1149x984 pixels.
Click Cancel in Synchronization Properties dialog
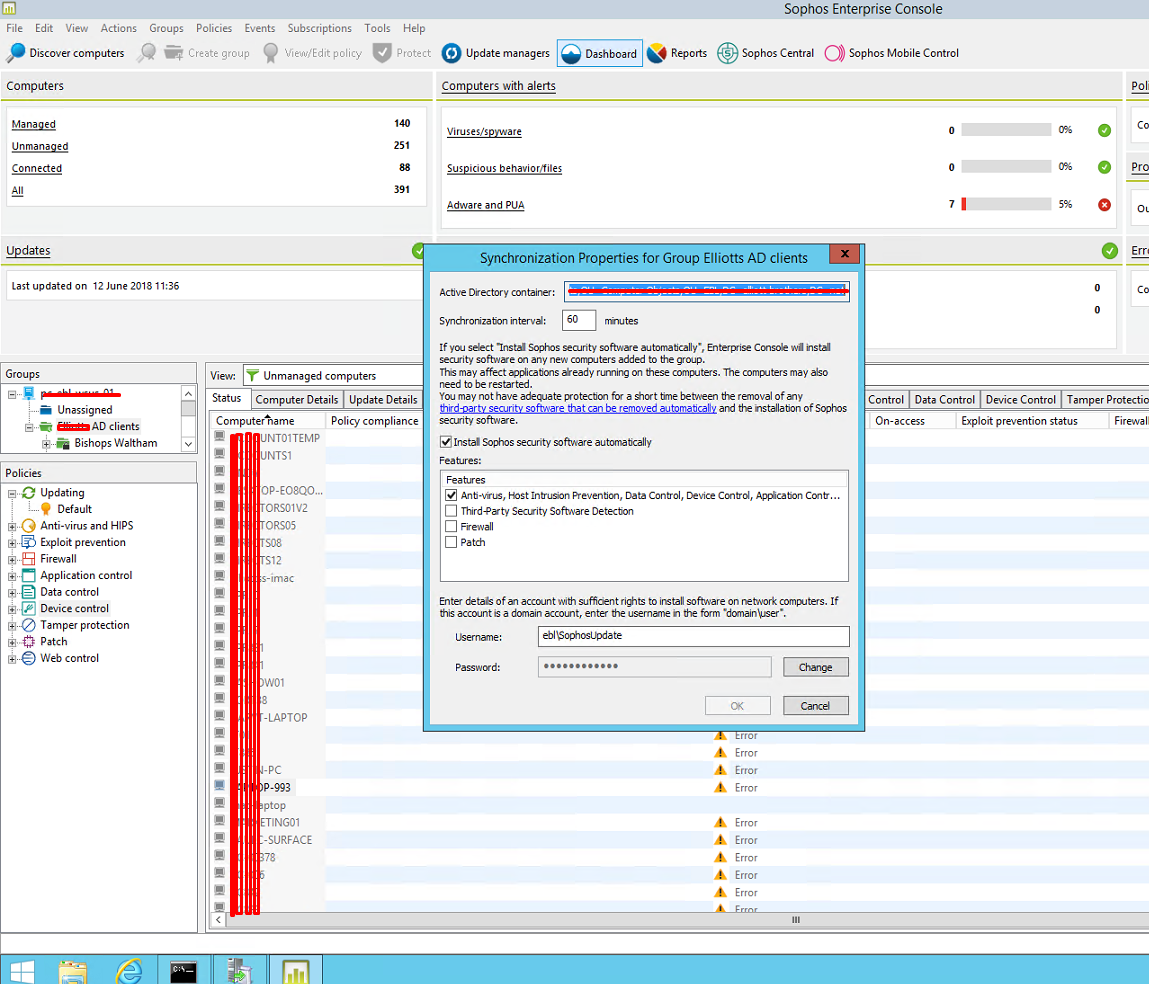pyautogui.click(x=816, y=706)
